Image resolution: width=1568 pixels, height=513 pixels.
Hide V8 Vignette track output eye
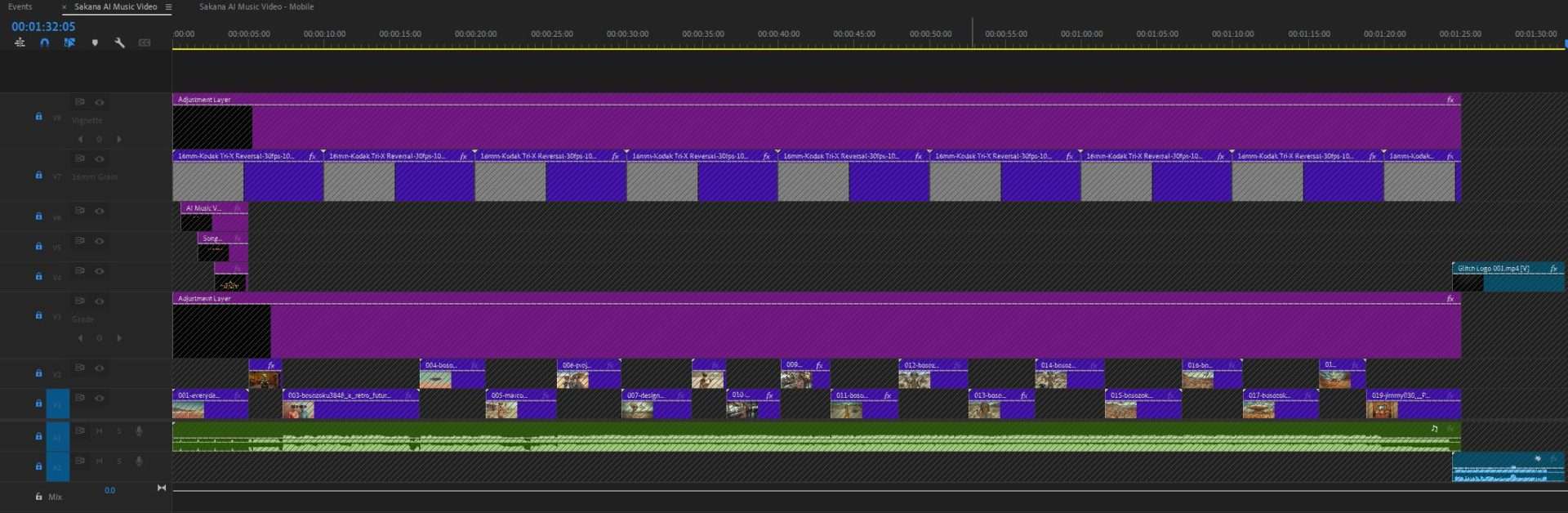tap(100, 103)
